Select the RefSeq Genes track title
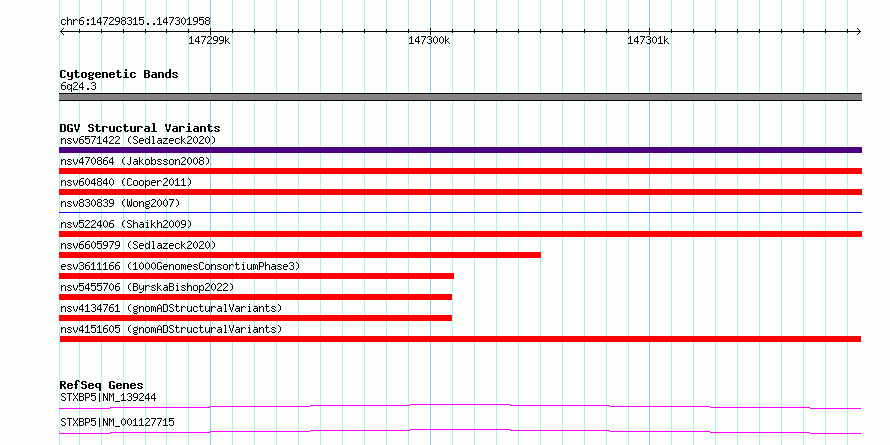The image size is (890, 445). pos(102,386)
